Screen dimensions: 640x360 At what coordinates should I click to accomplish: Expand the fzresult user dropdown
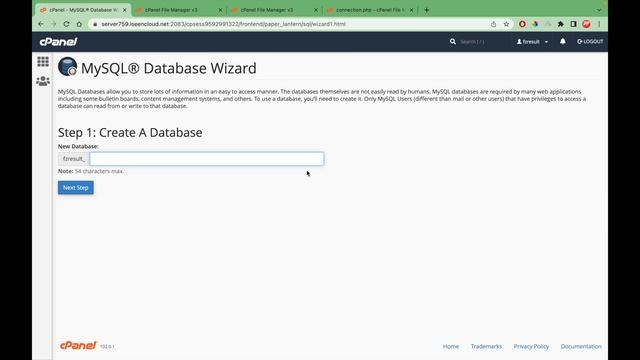coord(532,42)
